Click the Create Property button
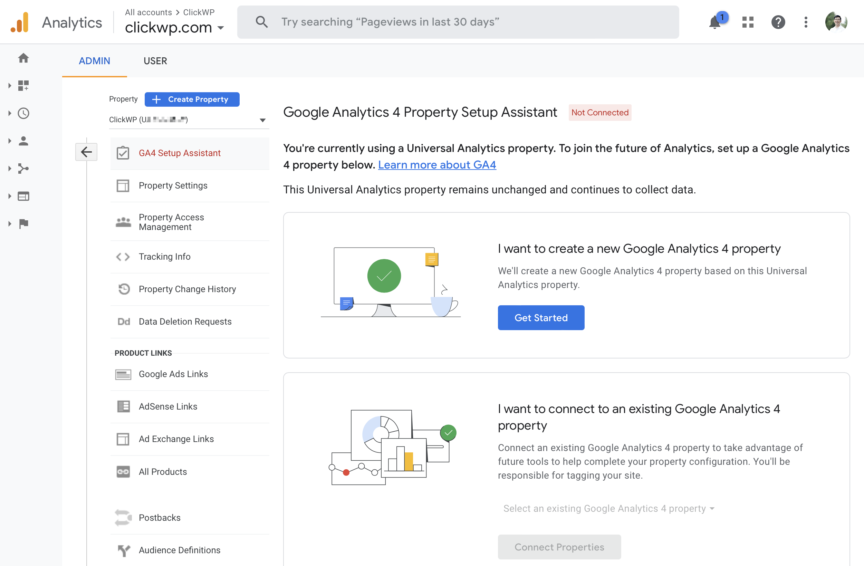Image resolution: width=864 pixels, height=566 pixels. coord(192,99)
